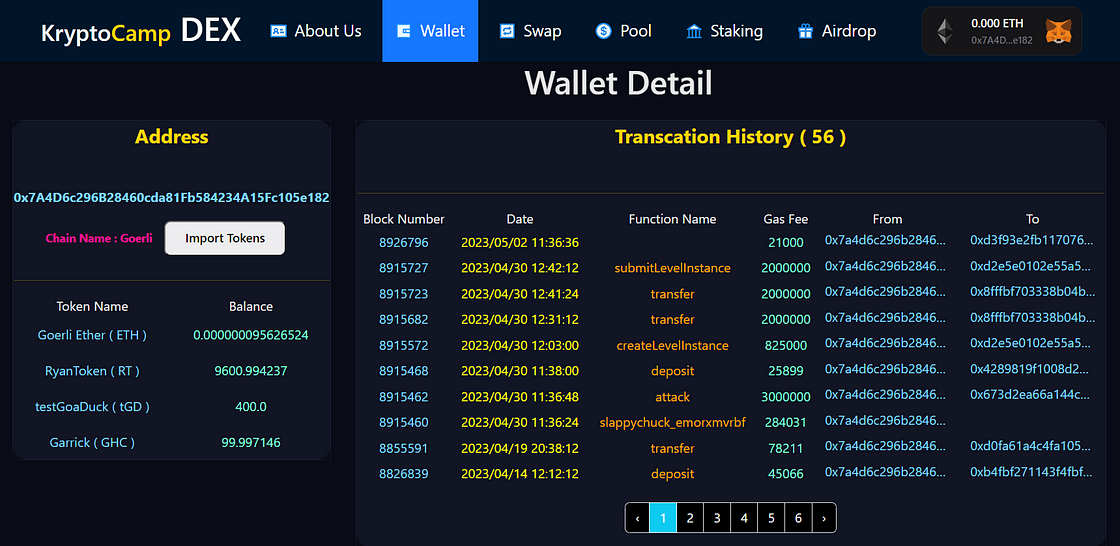Click the Pool dollar icon
The image size is (1120, 546).
[x=604, y=31]
